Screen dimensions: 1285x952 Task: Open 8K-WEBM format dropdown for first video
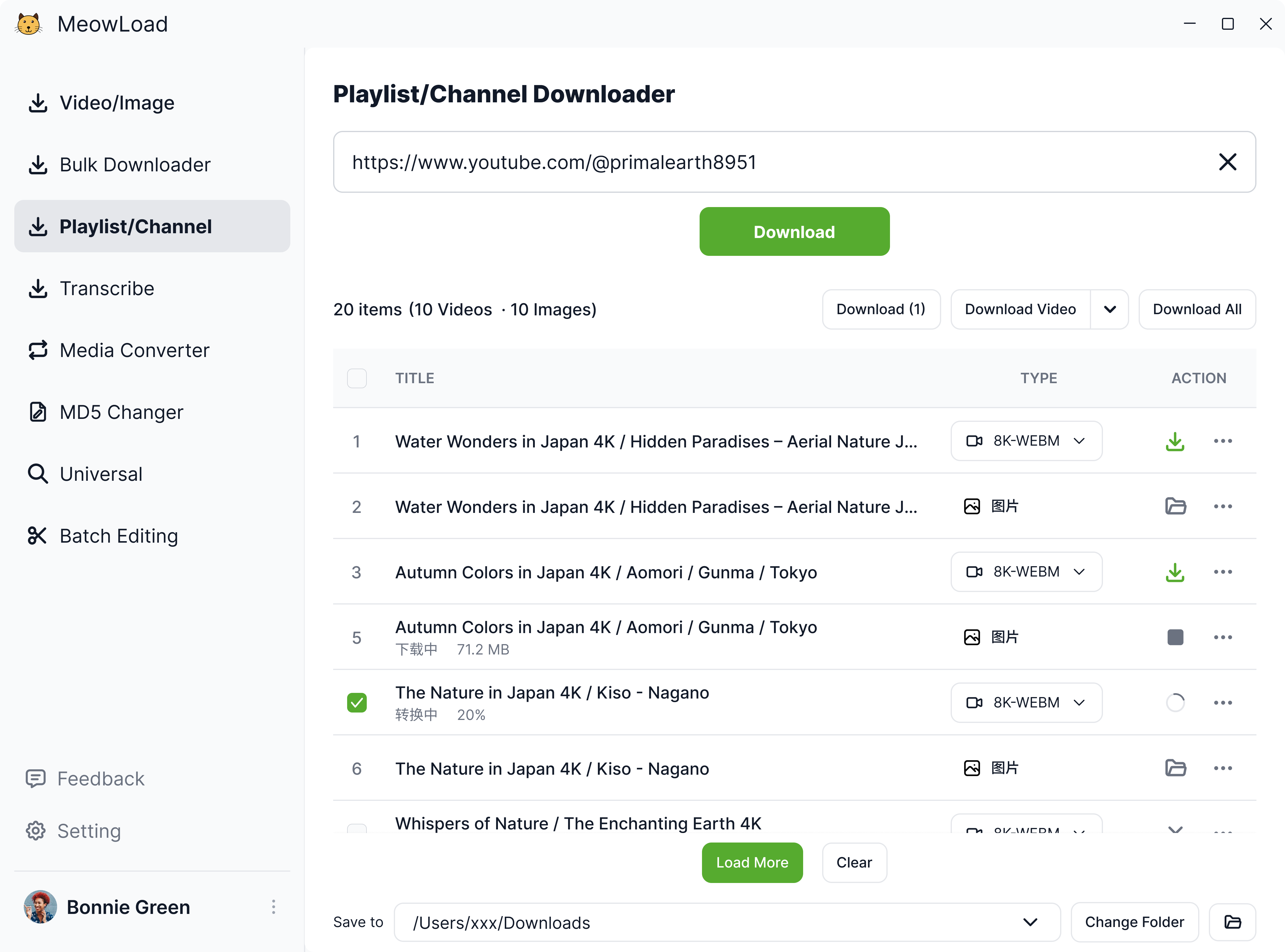coord(1026,441)
